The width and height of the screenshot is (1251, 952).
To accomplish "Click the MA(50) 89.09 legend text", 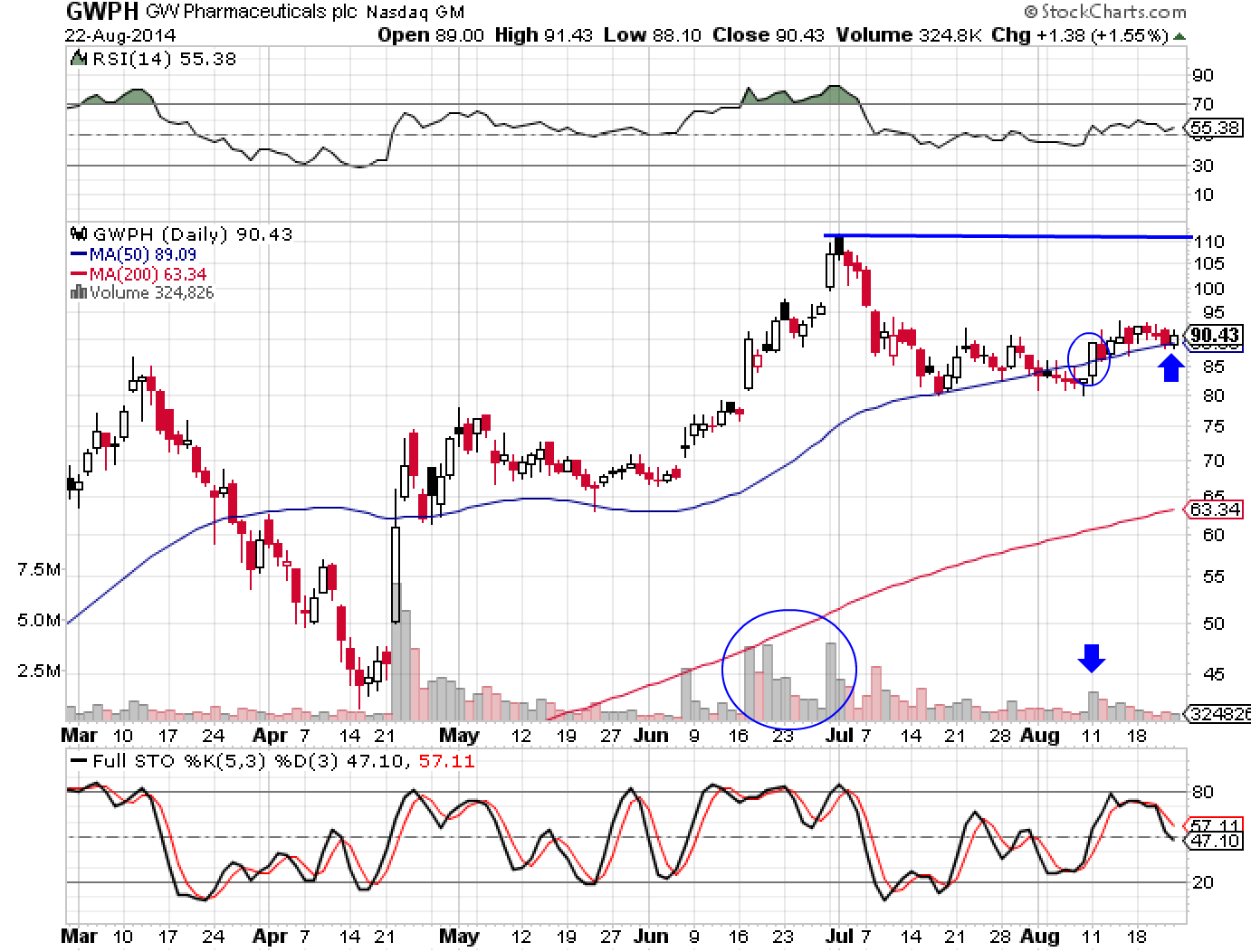I will pos(142,255).
